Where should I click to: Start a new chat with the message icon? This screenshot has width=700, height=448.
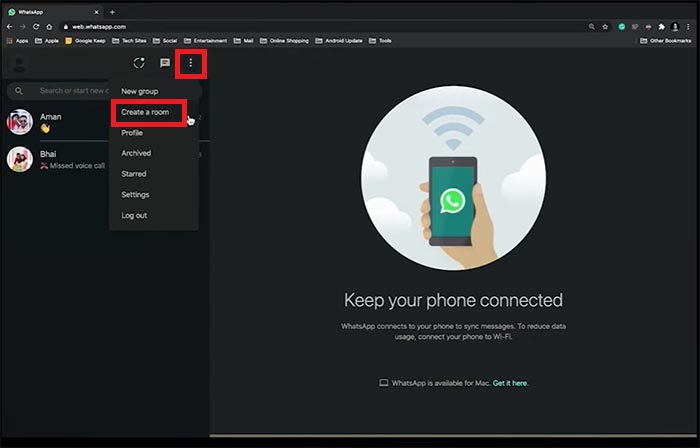165,63
